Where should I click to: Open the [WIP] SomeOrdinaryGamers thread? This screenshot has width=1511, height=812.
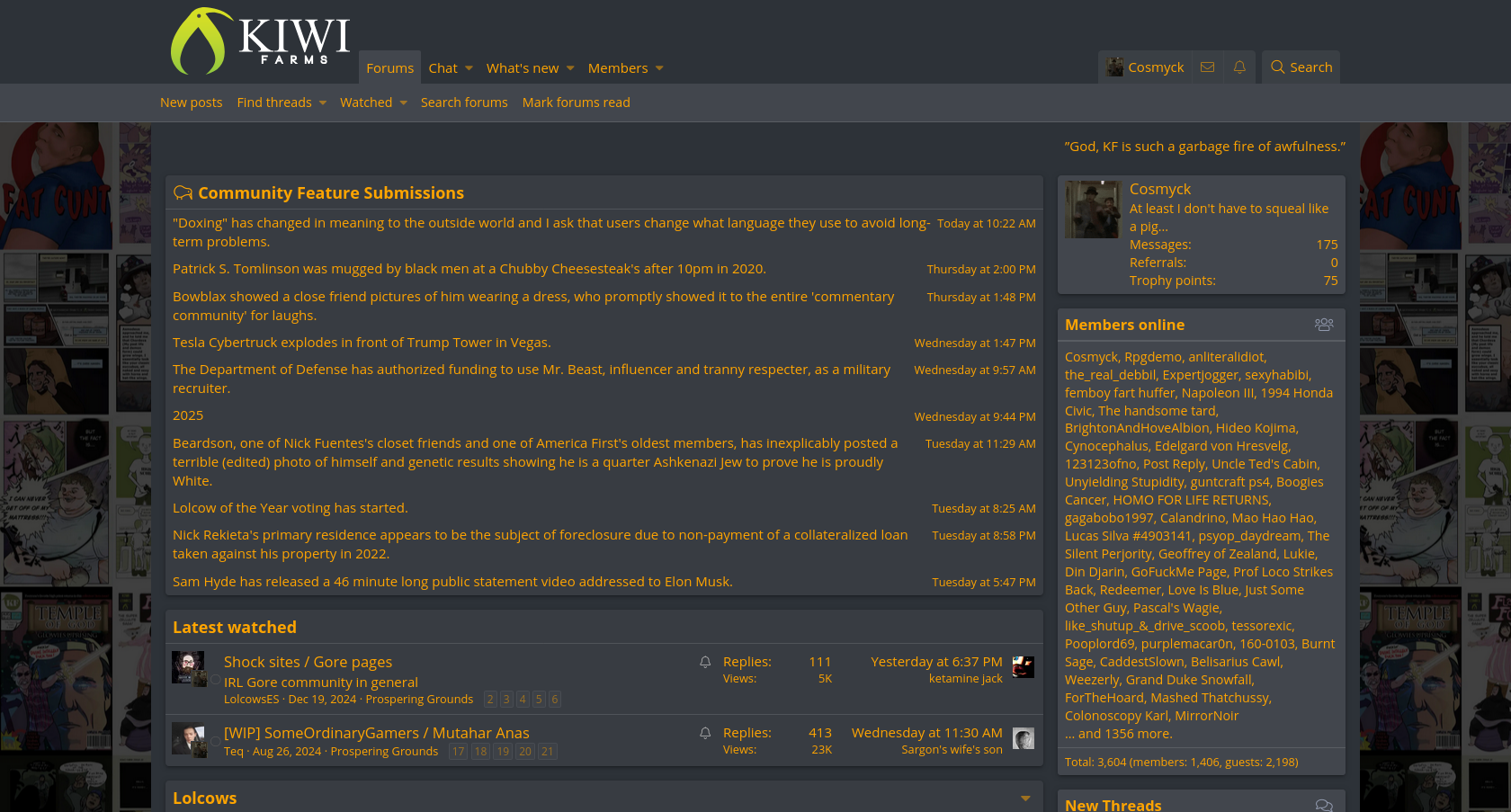(x=377, y=733)
